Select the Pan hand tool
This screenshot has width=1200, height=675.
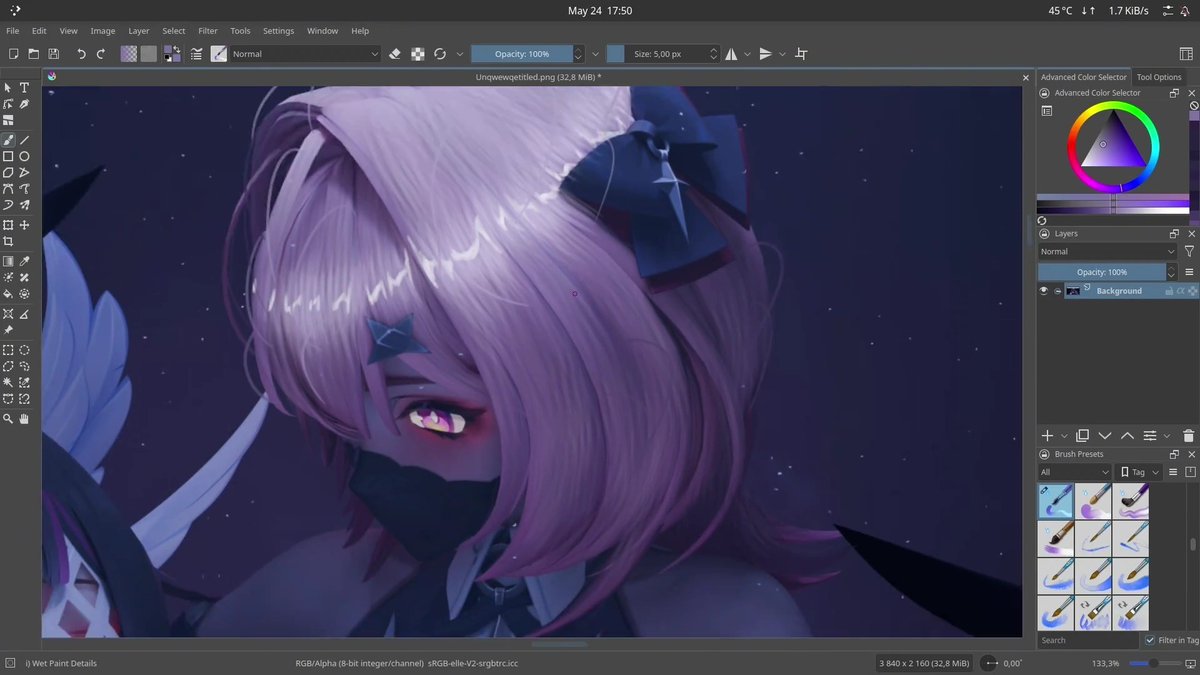coord(24,419)
